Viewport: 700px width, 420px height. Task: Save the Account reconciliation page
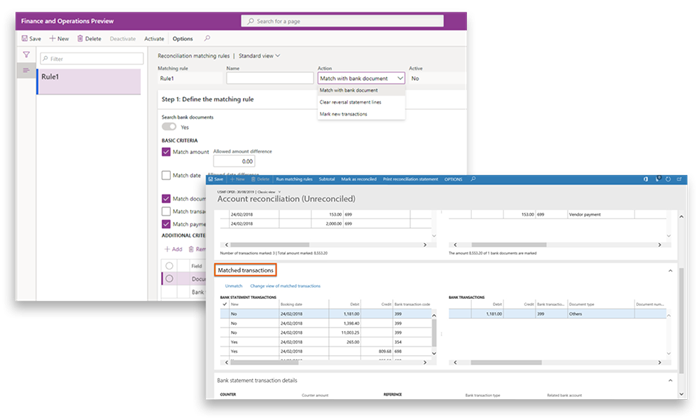[218, 180]
